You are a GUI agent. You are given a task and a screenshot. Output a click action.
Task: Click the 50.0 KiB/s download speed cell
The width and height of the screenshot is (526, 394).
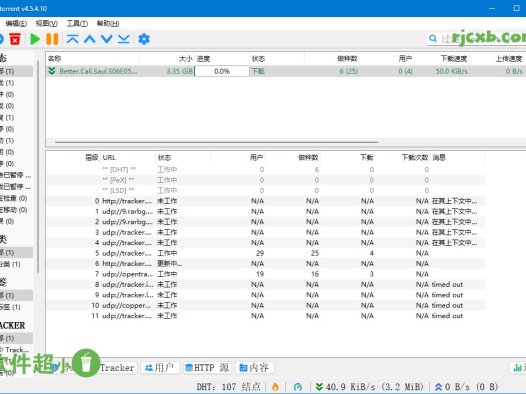452,71
